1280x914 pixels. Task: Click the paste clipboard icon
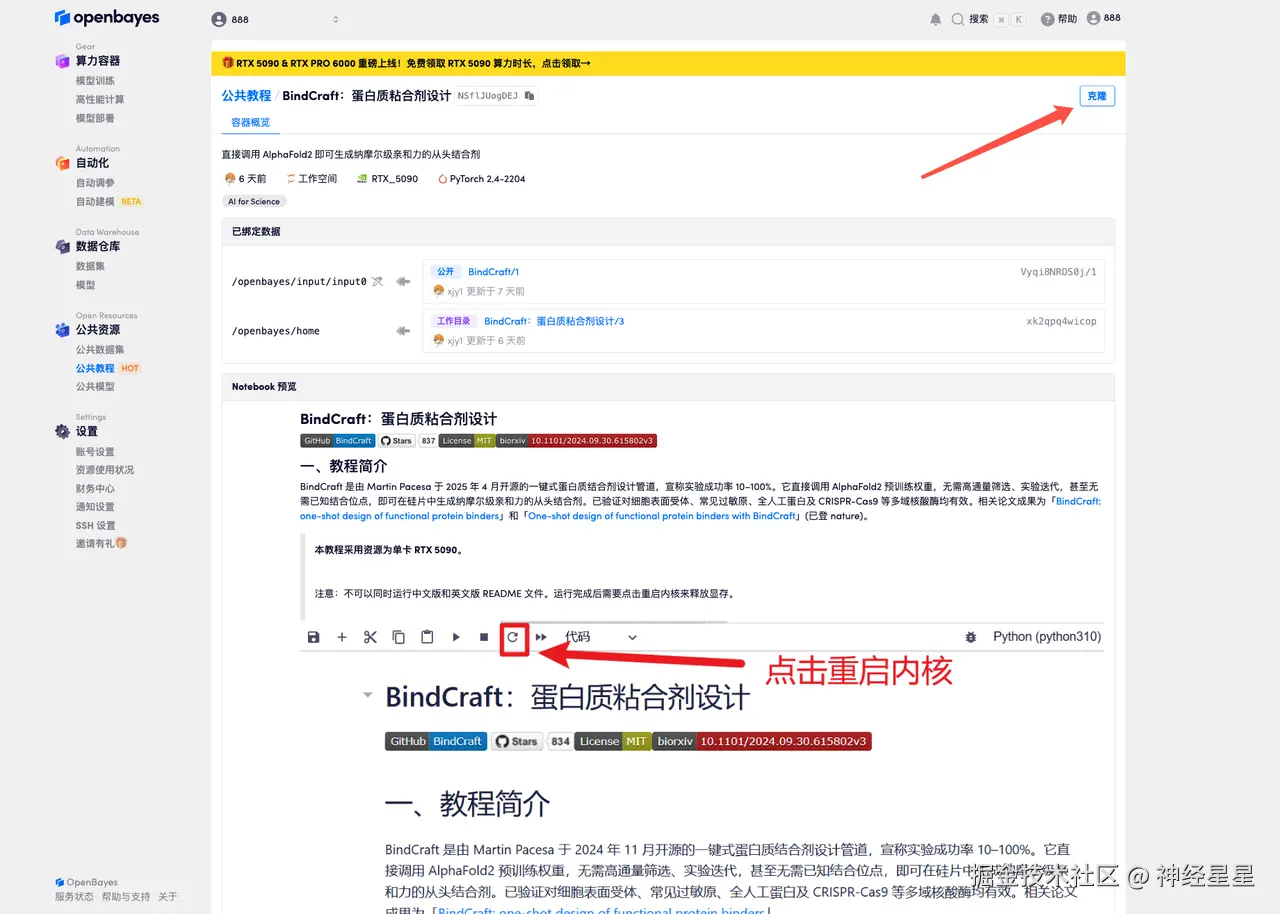click(427, 637)
